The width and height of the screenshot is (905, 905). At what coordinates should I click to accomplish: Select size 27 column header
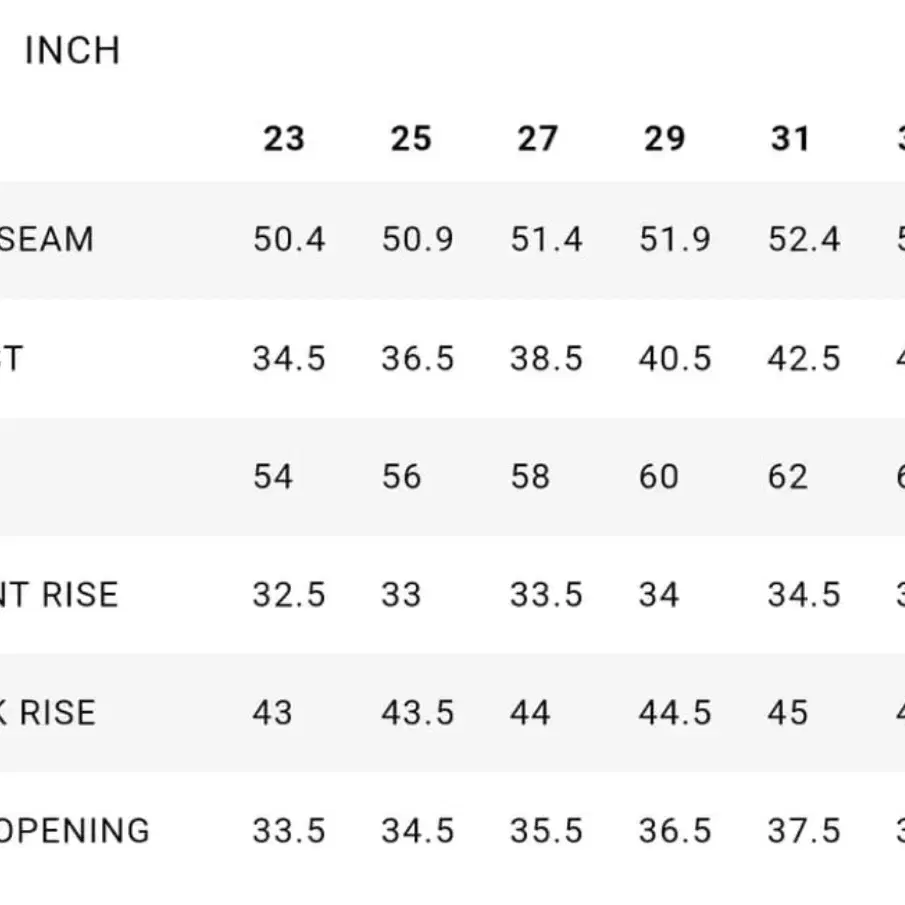pos(537,139)
